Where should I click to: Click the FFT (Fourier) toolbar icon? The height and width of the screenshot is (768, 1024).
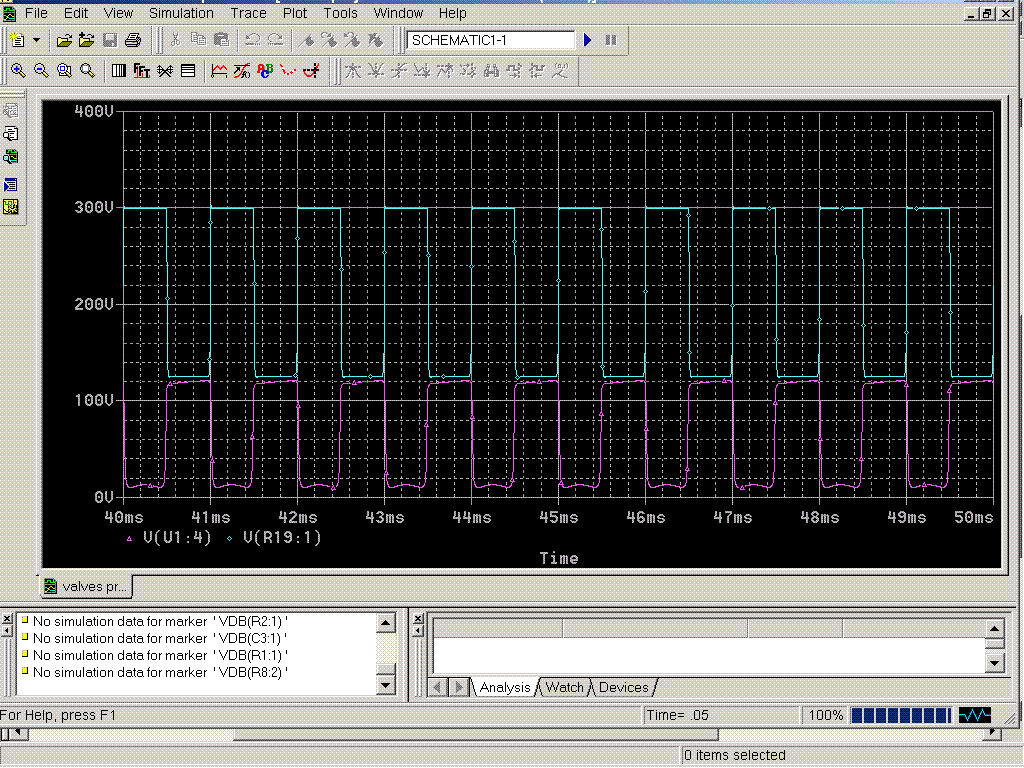tap(142, 71)
